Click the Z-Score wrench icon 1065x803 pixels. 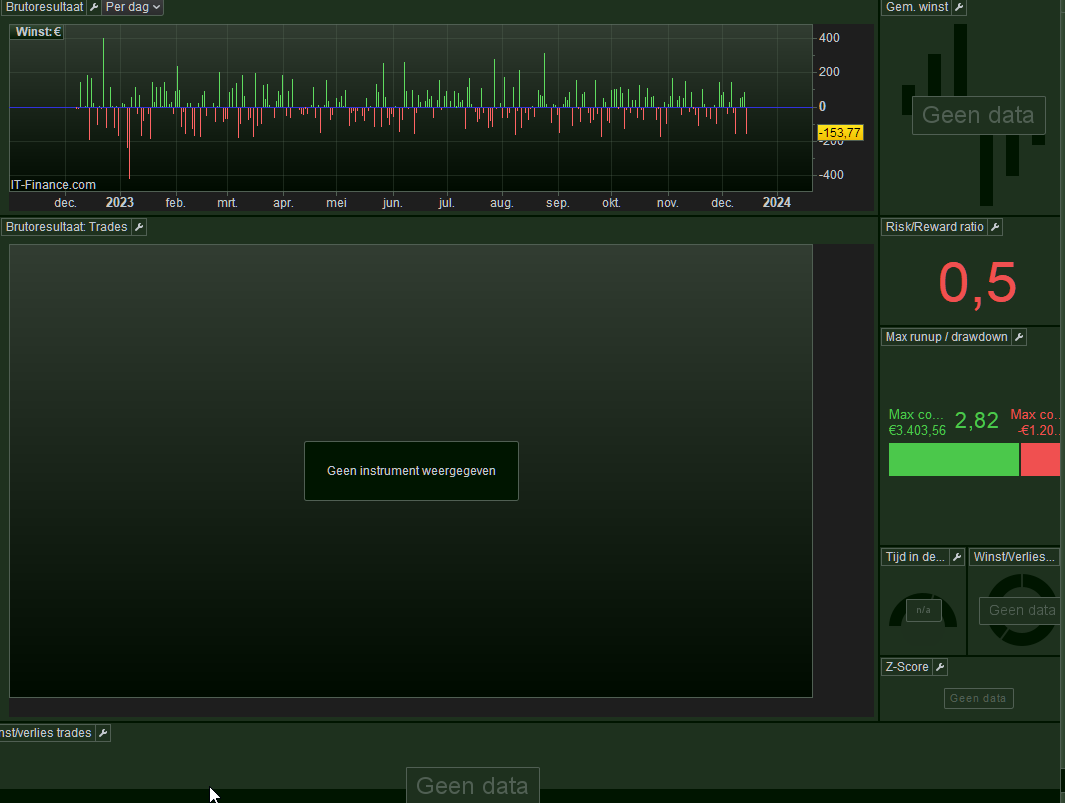point(940,667)
